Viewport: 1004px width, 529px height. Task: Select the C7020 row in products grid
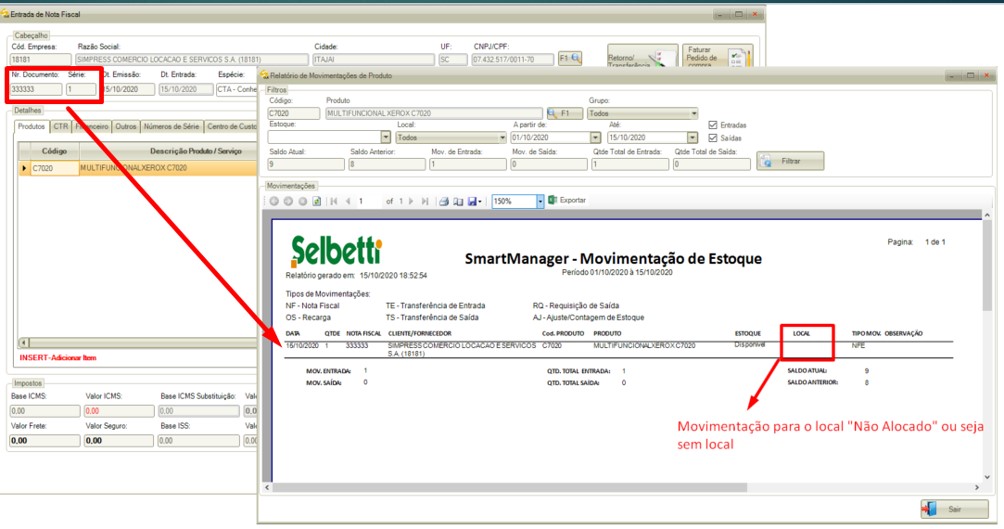click(137, 168)
